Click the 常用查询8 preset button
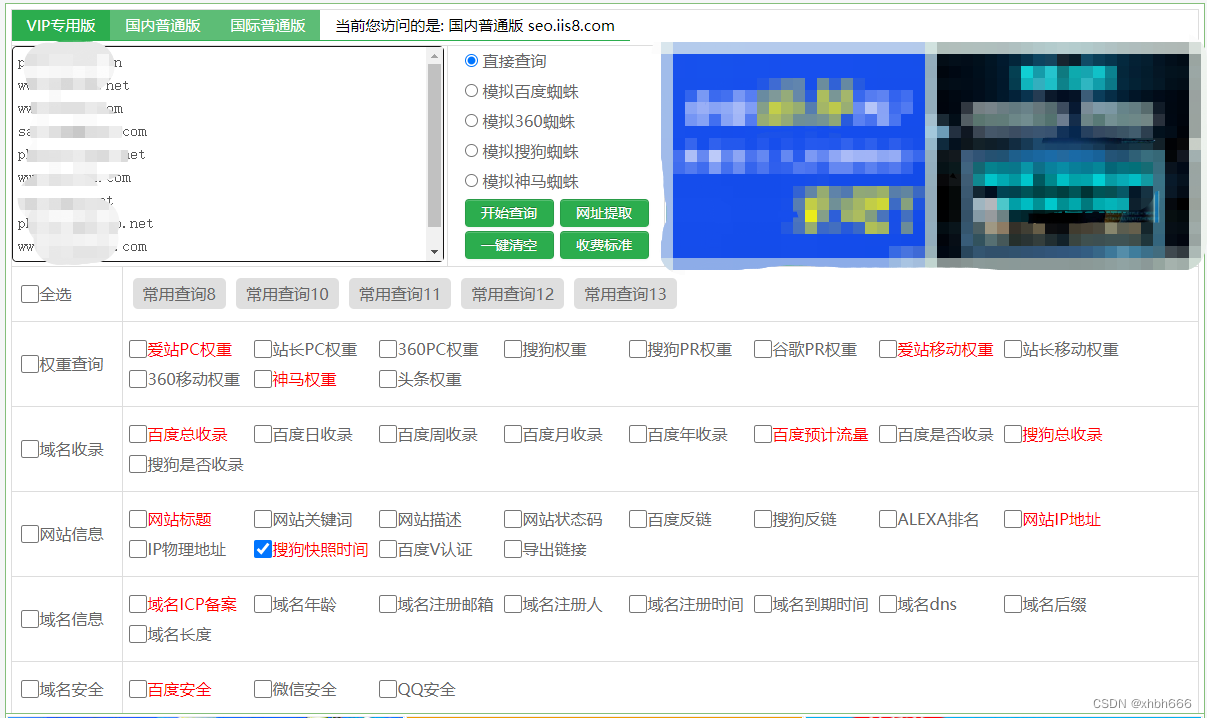 (x=179, y=294)
